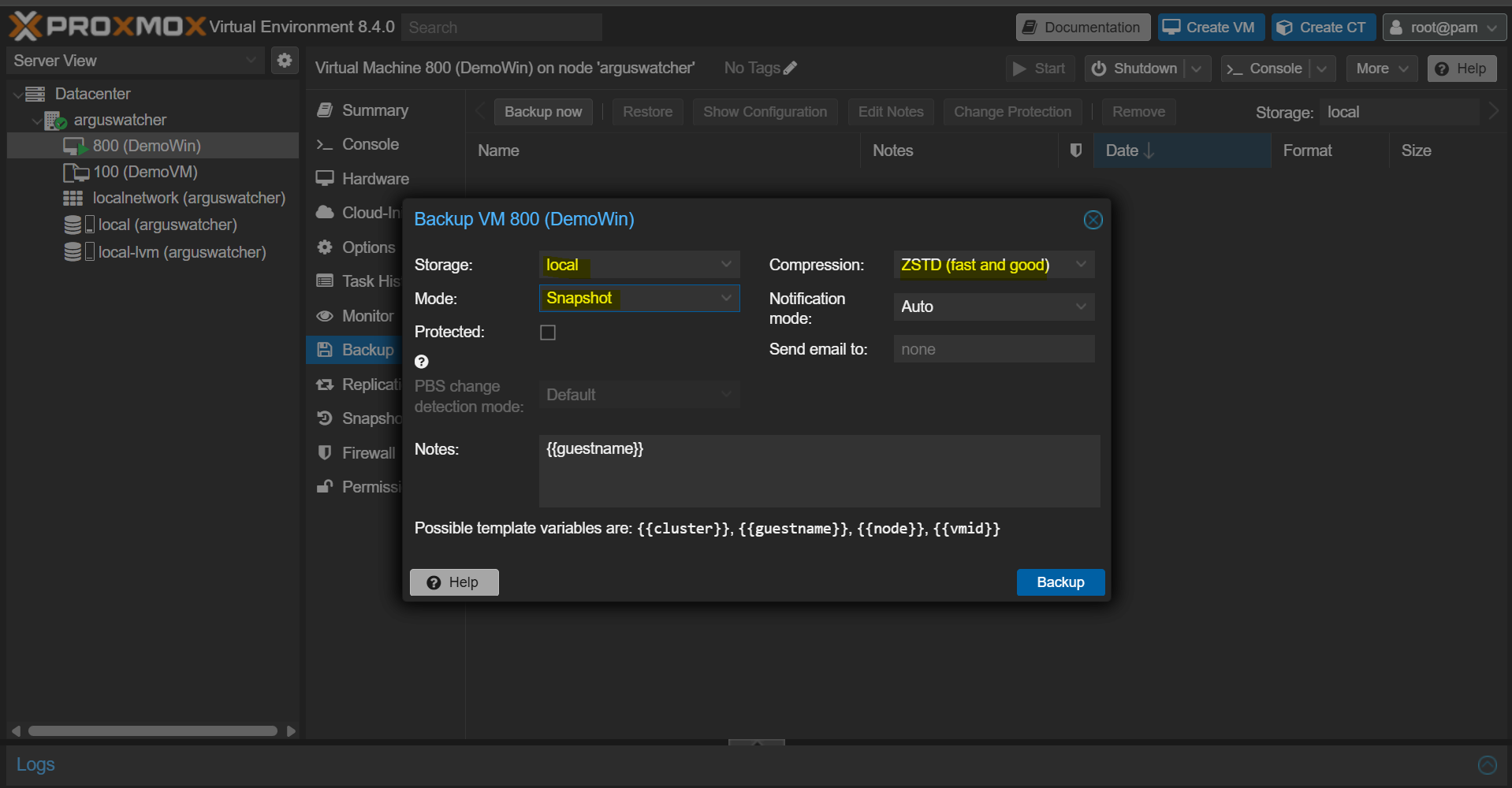Click the tree horizontal scrollbar
Screen dimensions: 1512x788
click(x=153, y=731)
